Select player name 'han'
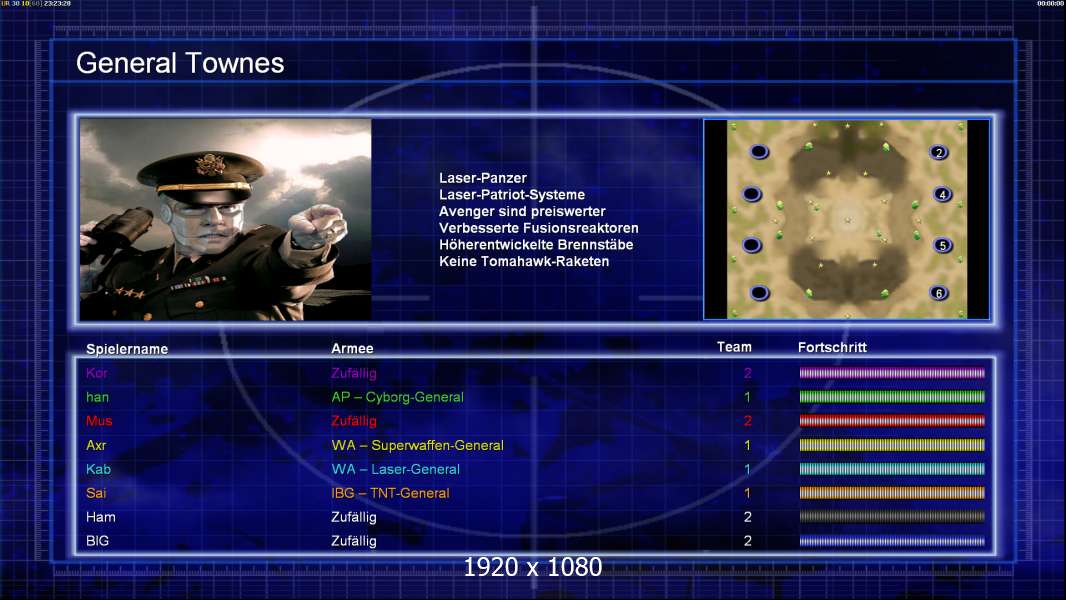Image resolution: width=1066 pixels, height=600 pixels. point(97,397)
